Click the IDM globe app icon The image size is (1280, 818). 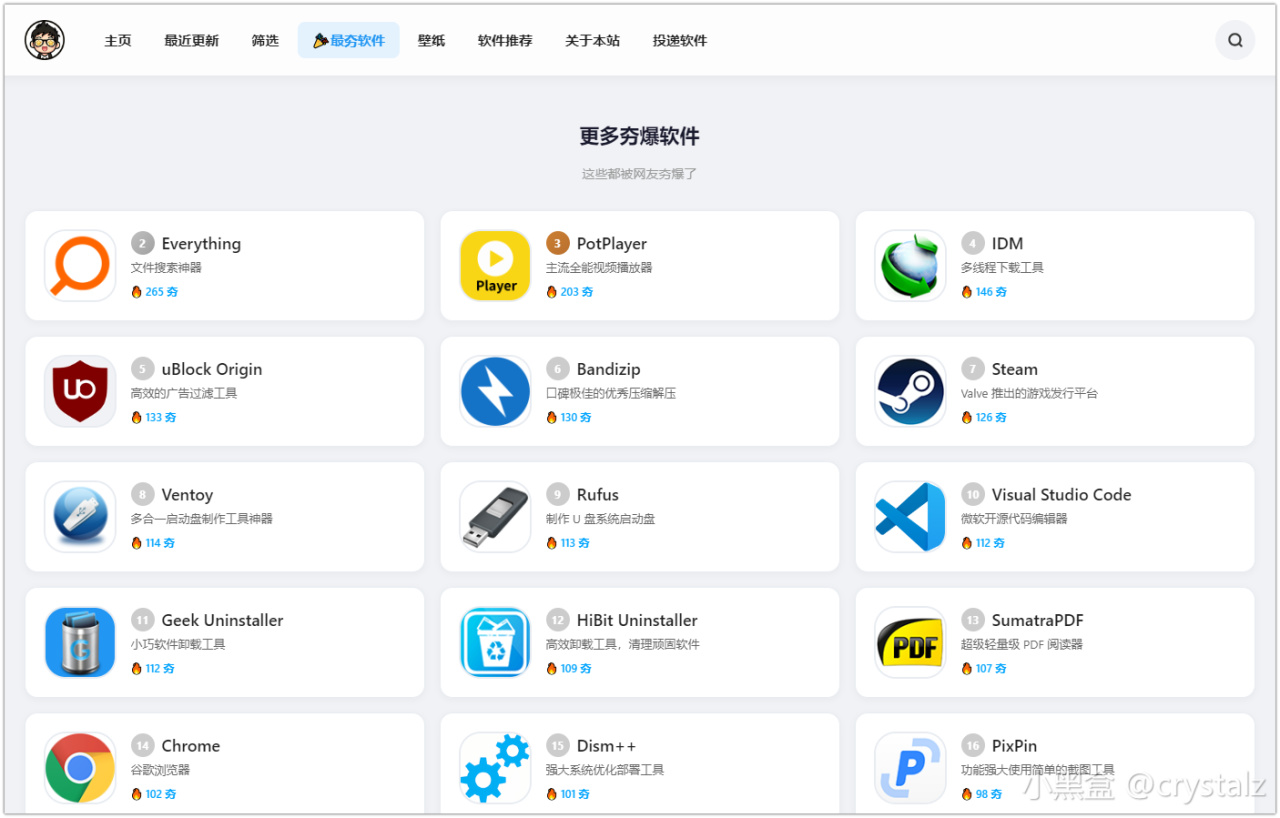[x=910, y=266]
